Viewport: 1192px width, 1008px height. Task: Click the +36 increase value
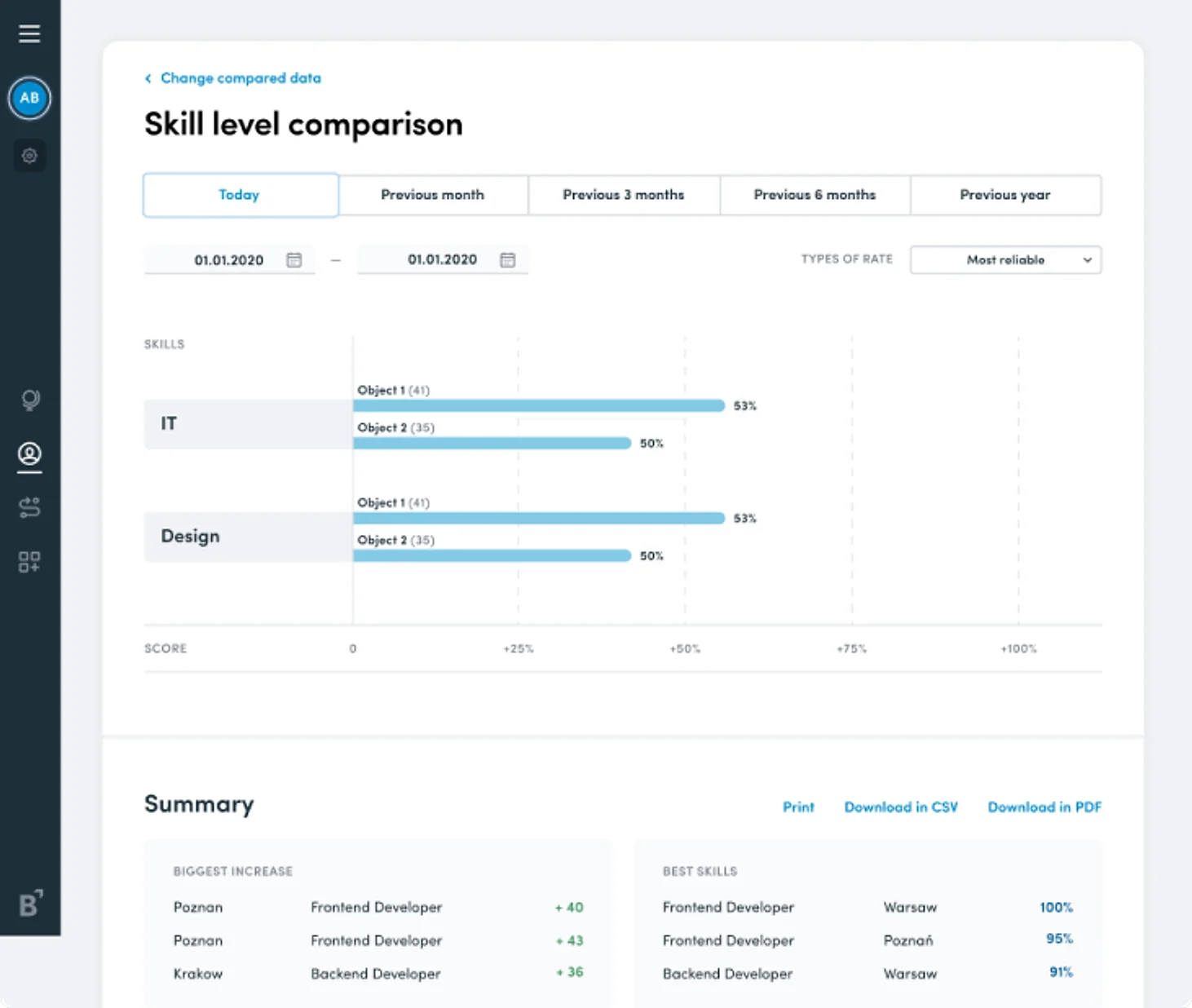[x=569, y=972]
